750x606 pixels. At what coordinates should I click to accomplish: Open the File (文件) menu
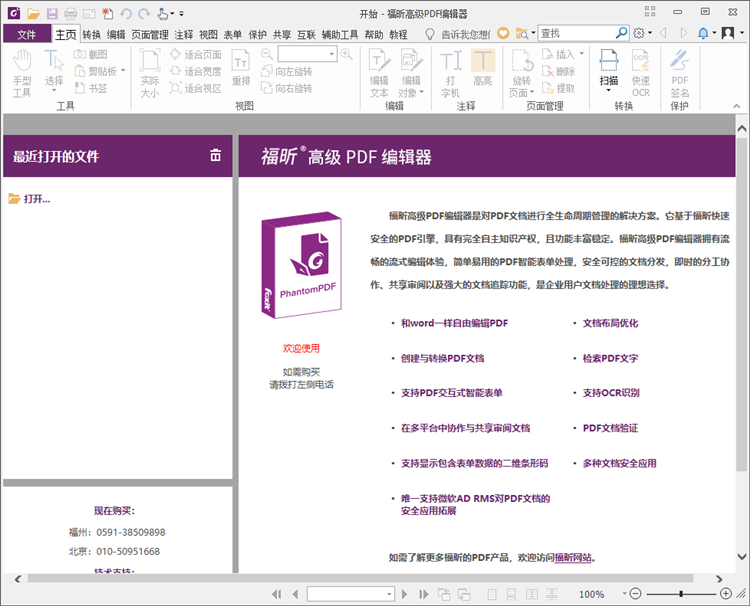[x=26, y=34]
